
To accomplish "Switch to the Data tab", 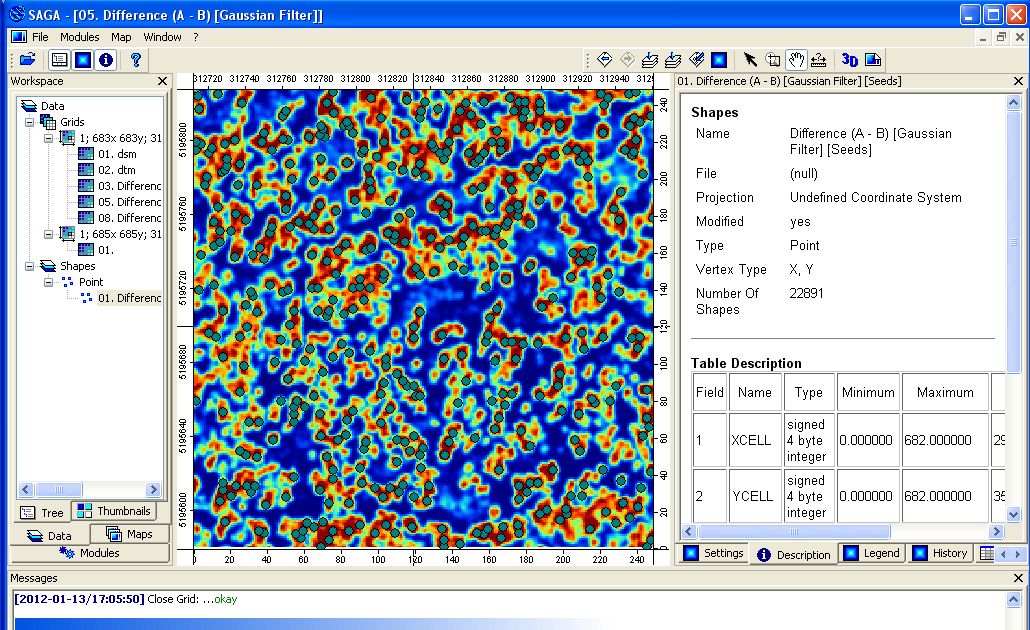I will (49, 535).
